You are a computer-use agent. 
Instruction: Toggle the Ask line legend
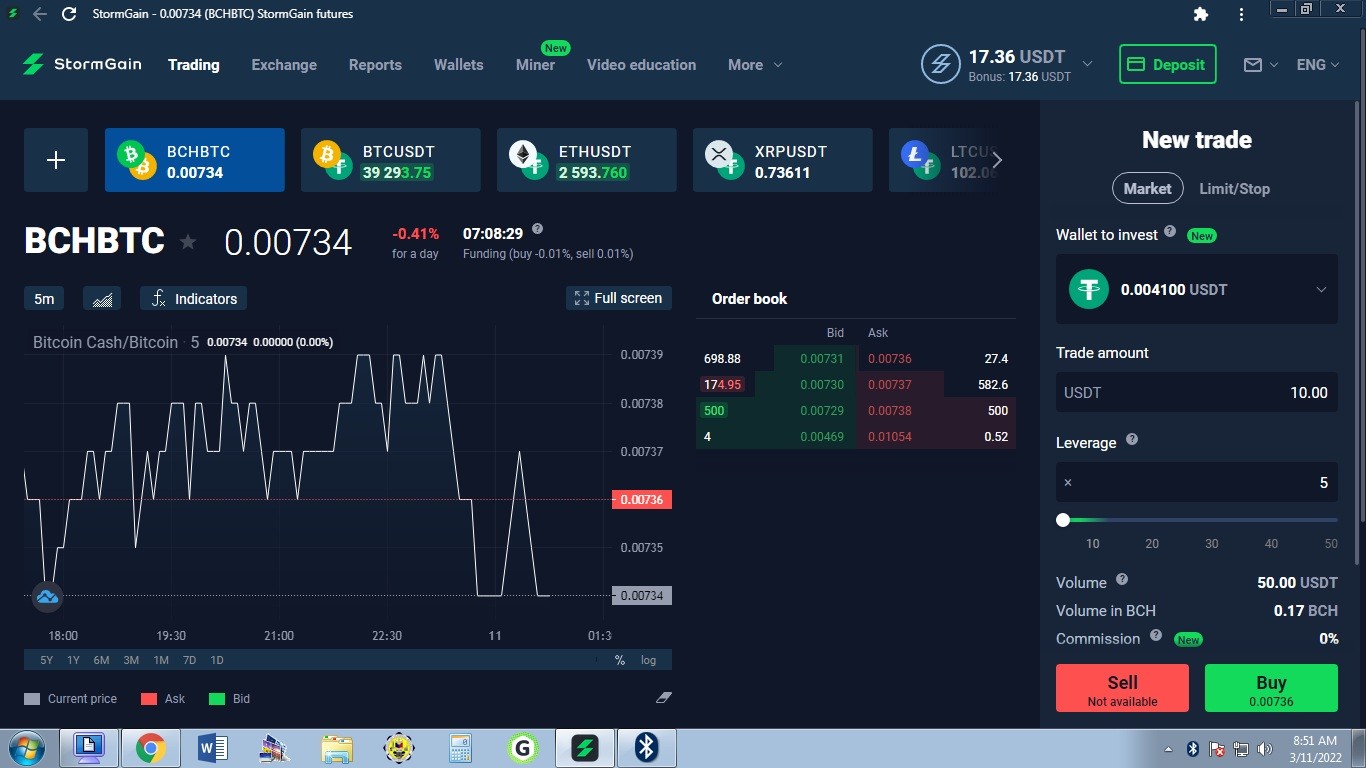163,699
